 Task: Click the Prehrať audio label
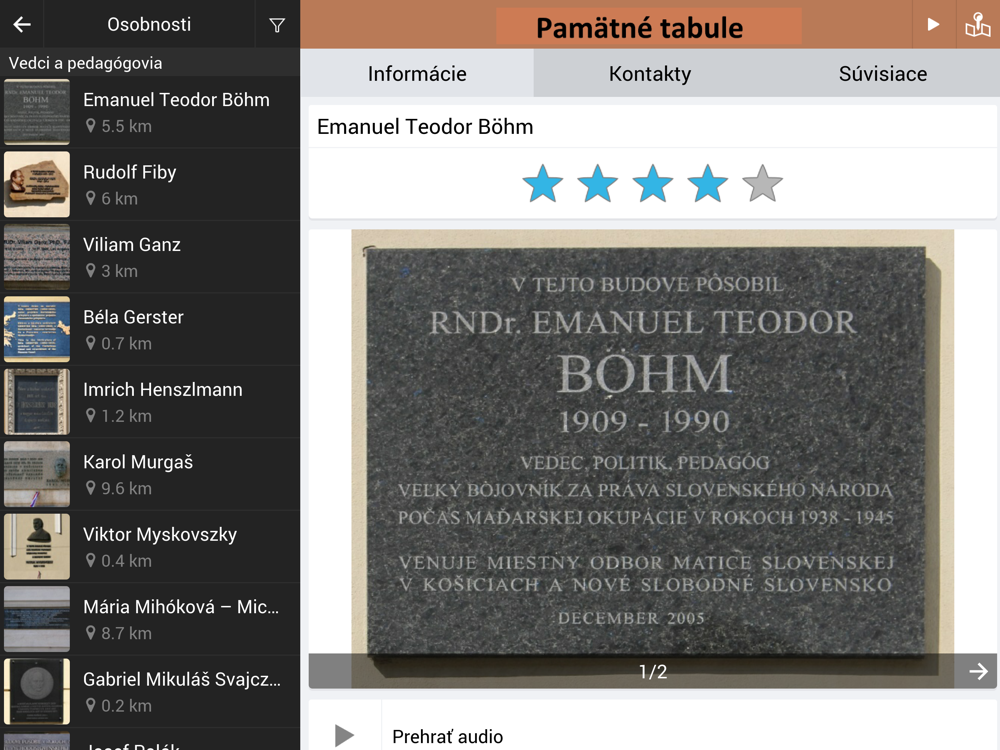448,737
